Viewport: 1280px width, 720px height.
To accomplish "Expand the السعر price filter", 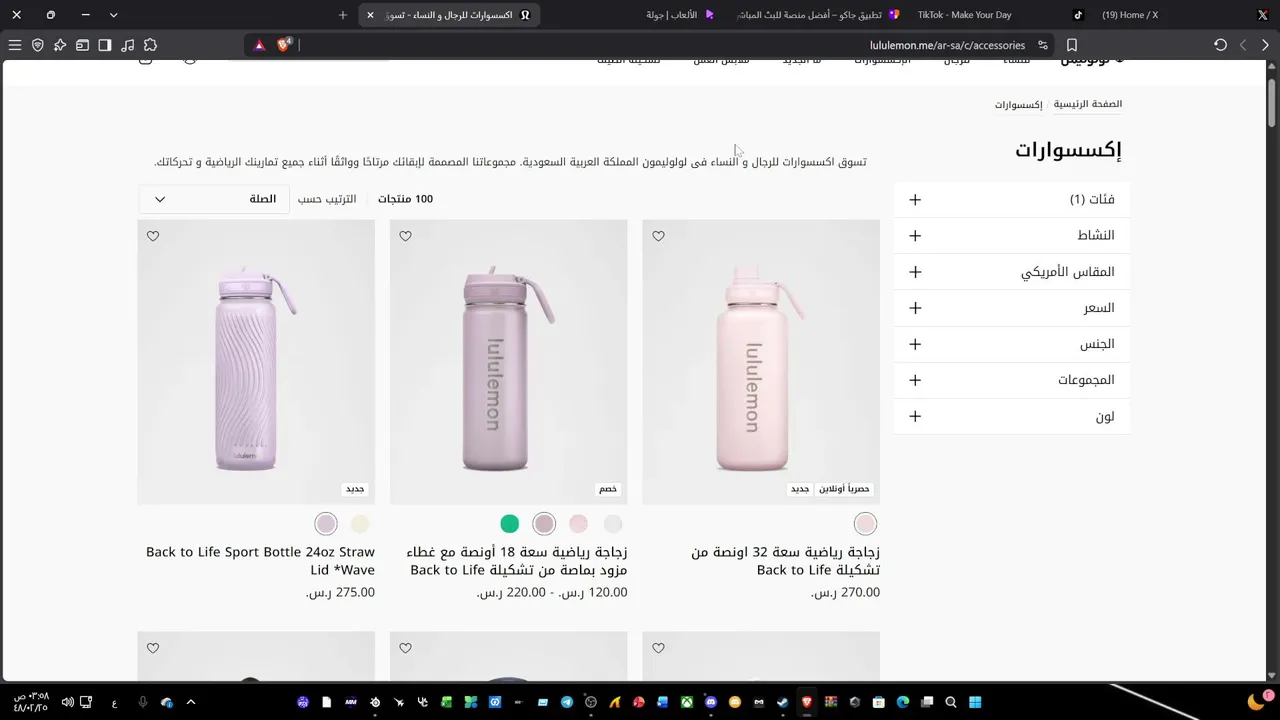I will pyautogui.click(x=1012, y=308).
